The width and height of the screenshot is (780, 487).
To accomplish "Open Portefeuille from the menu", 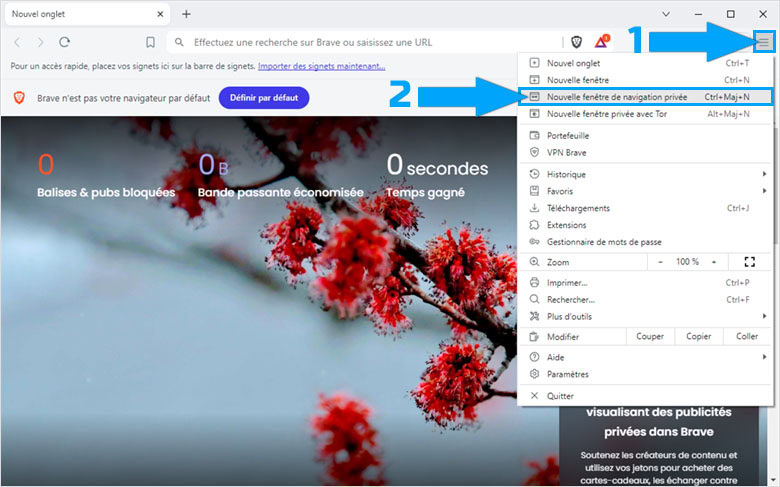I will (x=645, y=136).
